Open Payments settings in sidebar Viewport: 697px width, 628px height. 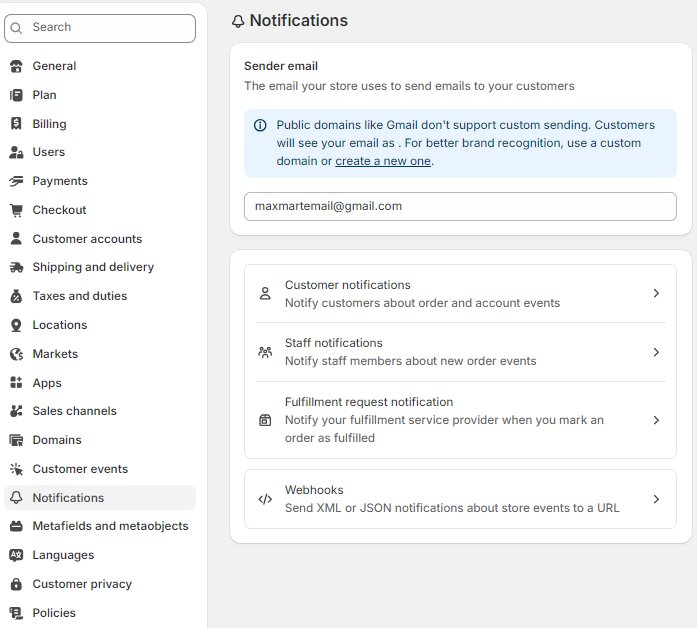pos(60,181)
